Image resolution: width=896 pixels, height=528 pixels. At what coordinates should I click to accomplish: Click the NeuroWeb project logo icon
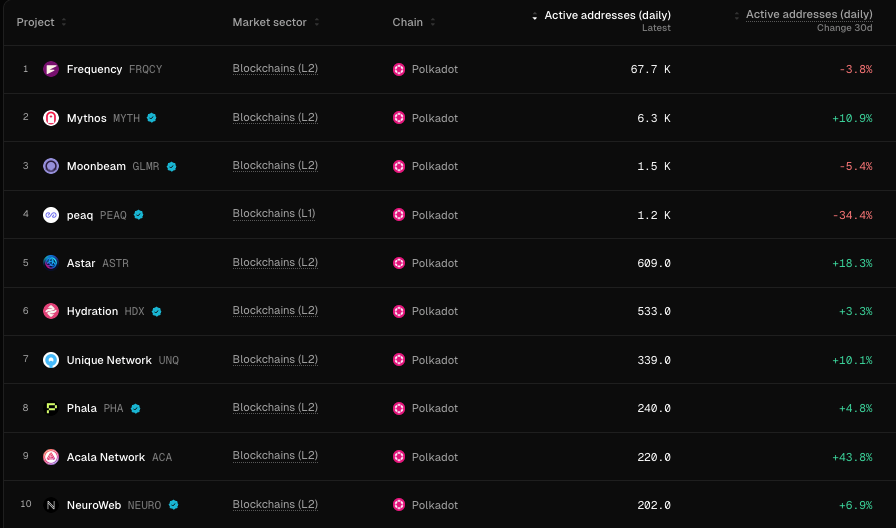[51, 505]
